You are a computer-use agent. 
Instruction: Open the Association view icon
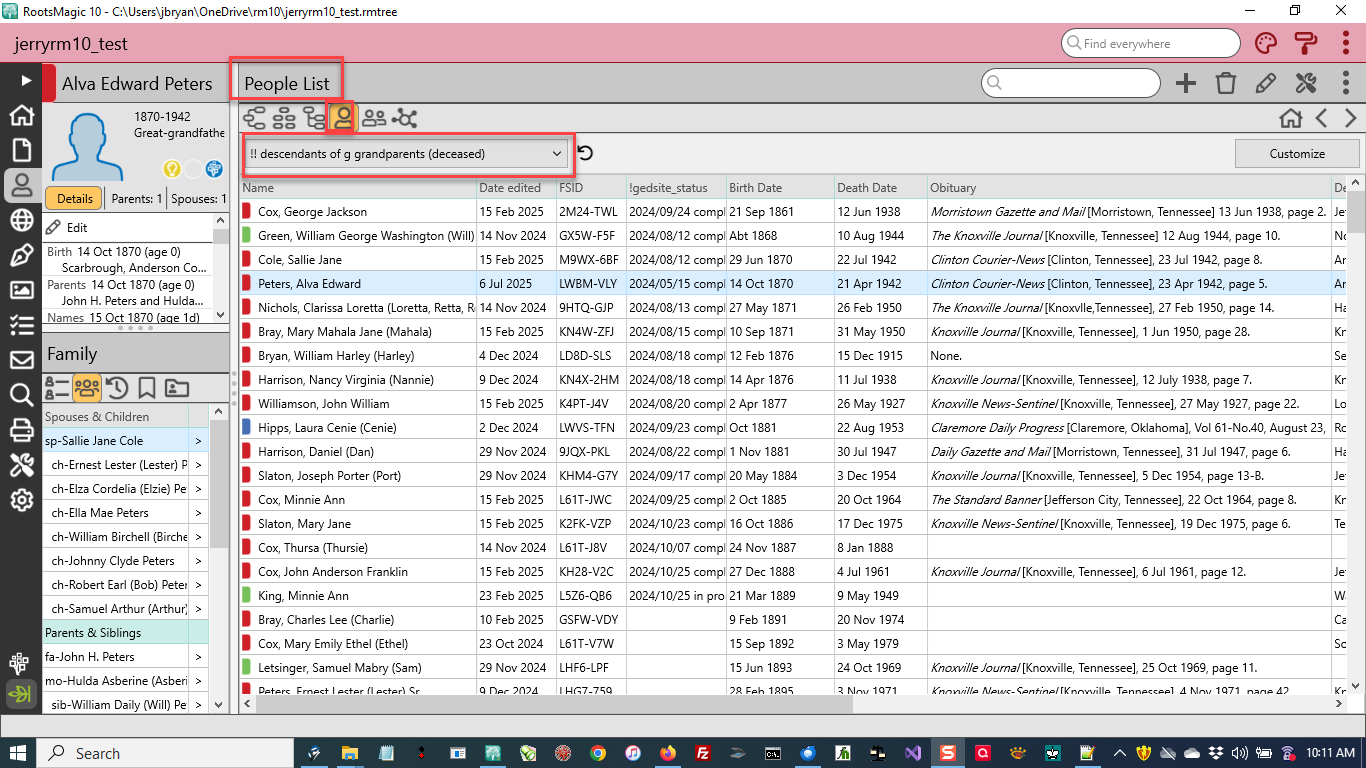[405, 119]
